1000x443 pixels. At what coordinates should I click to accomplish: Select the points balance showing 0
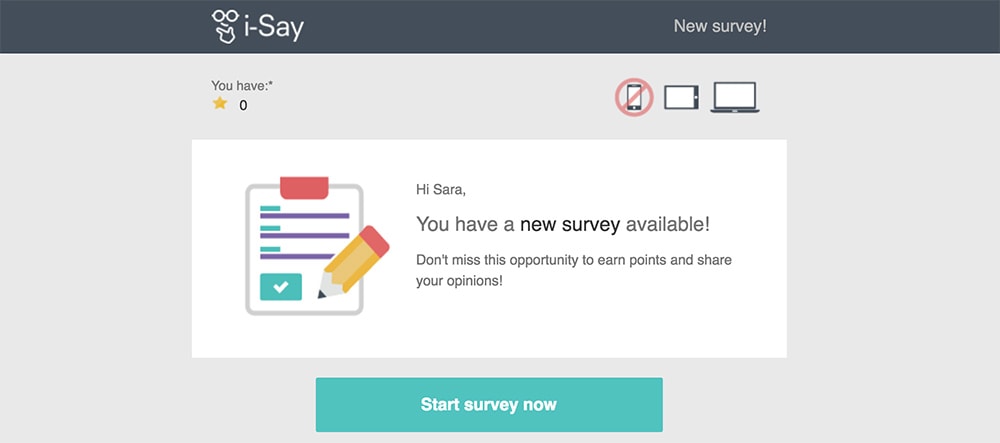point(243,105)
